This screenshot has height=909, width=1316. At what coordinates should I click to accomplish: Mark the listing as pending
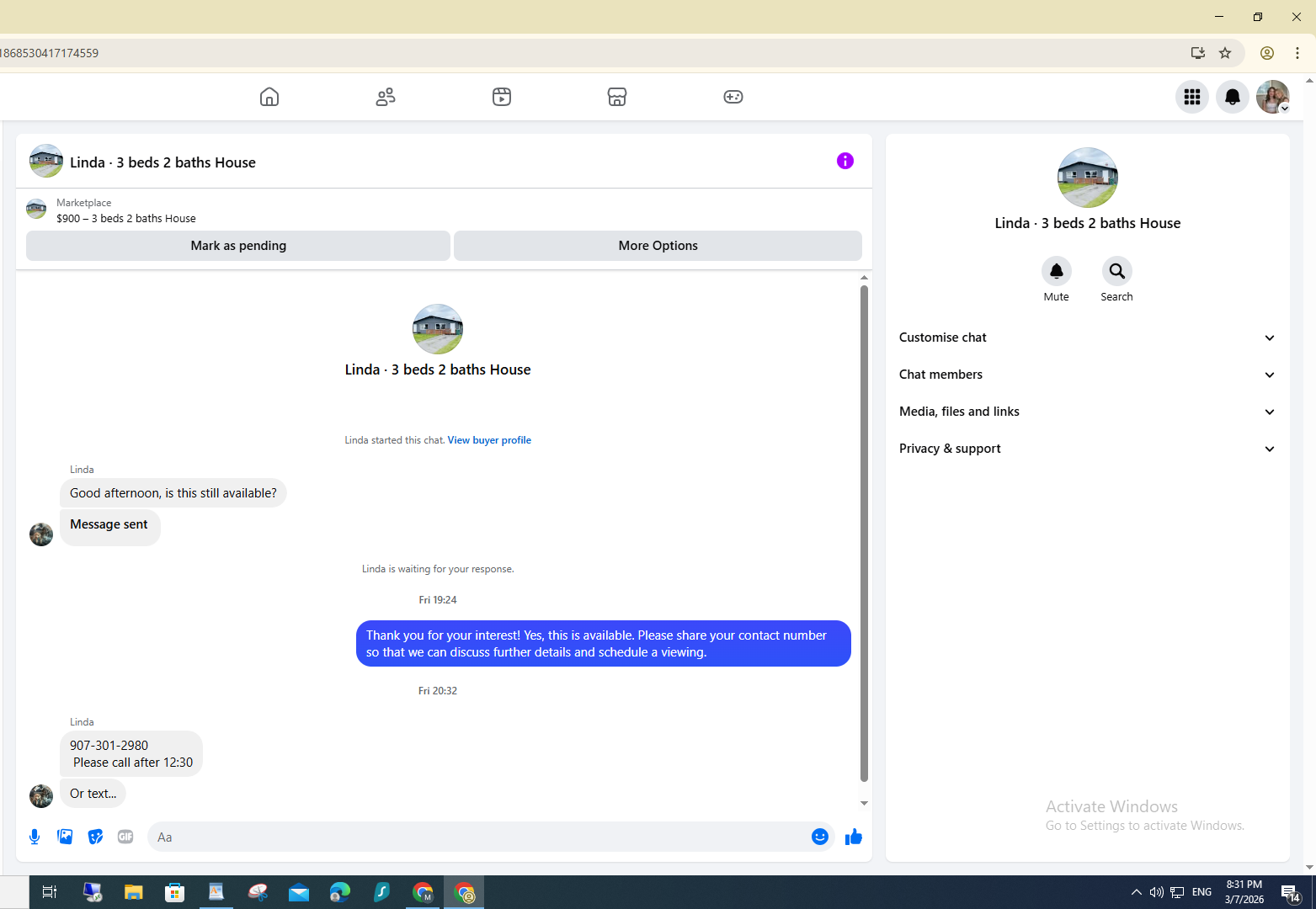(x=238, y=246)
